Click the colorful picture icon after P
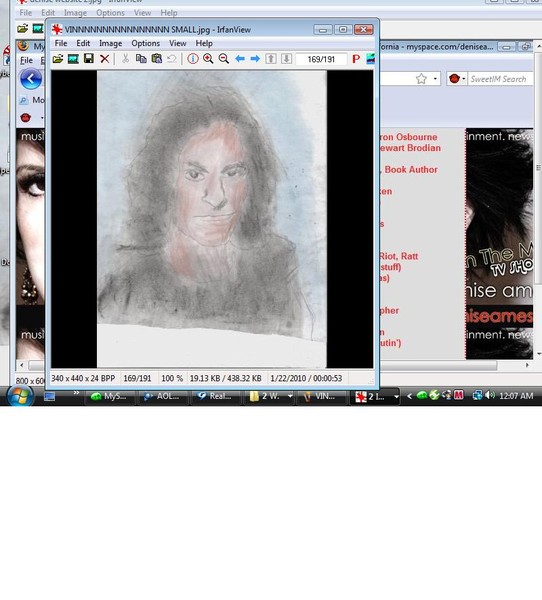 click(370, 59)
